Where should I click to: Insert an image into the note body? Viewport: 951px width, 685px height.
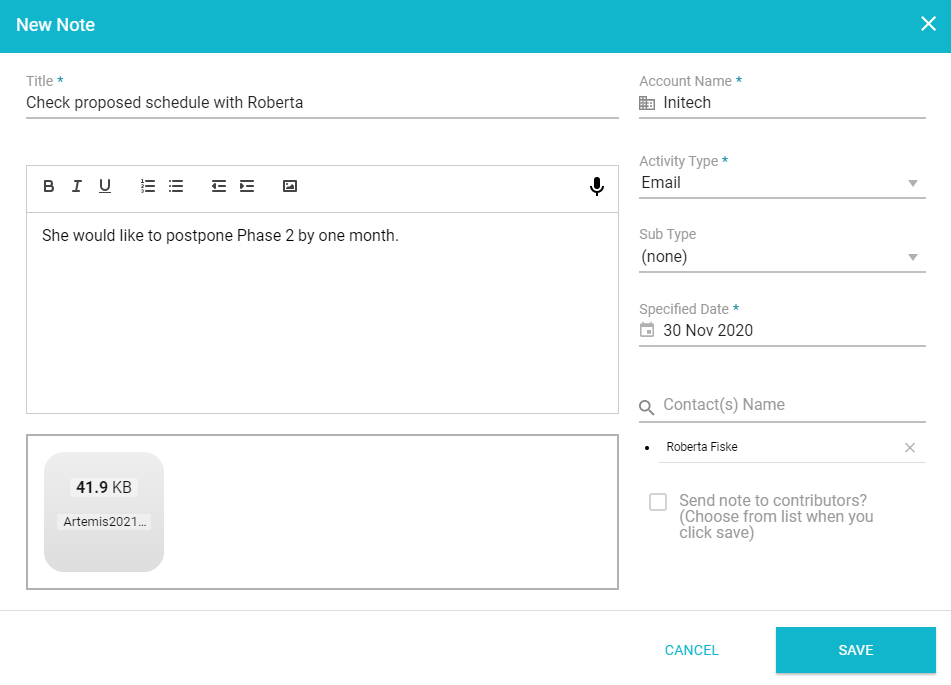(x=289, y=186)
